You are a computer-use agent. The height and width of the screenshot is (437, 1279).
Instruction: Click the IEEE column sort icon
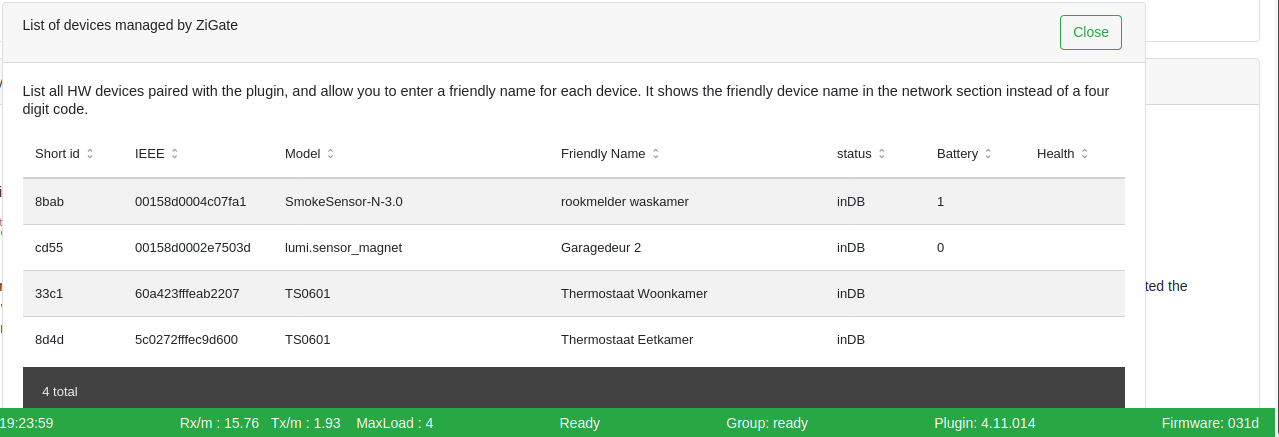(175, 154)
